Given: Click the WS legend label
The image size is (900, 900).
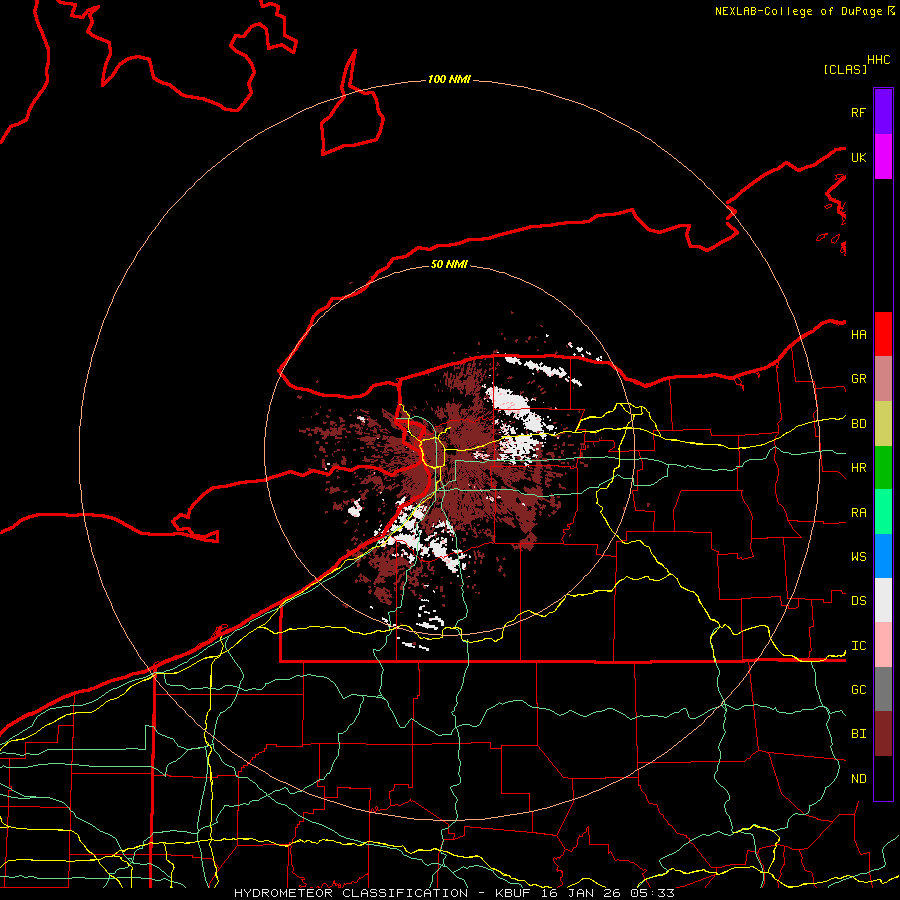Looking at the screenshot, I should click(x=858, y=556).
